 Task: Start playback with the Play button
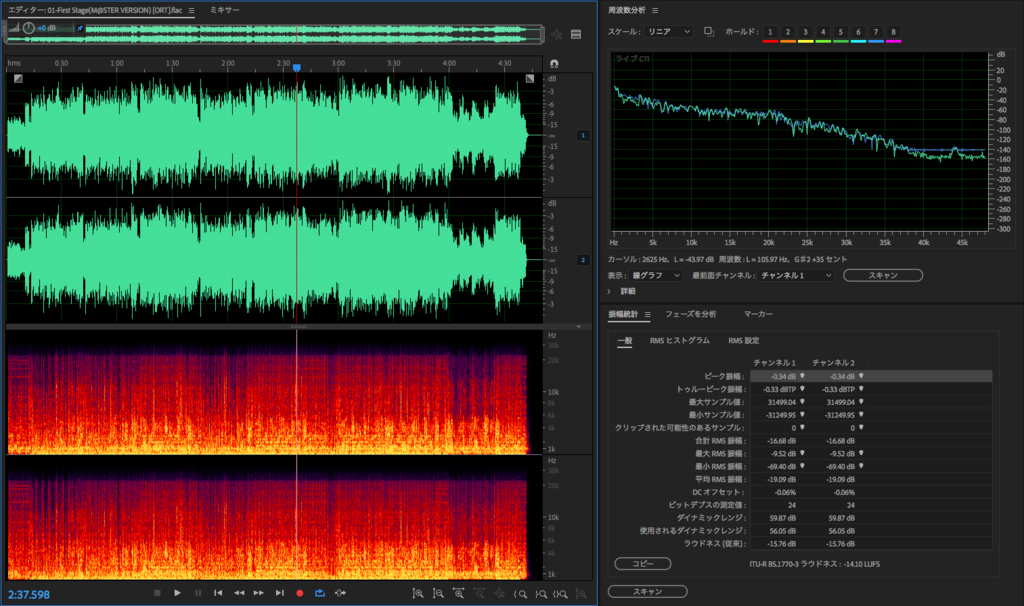point(177,593)
